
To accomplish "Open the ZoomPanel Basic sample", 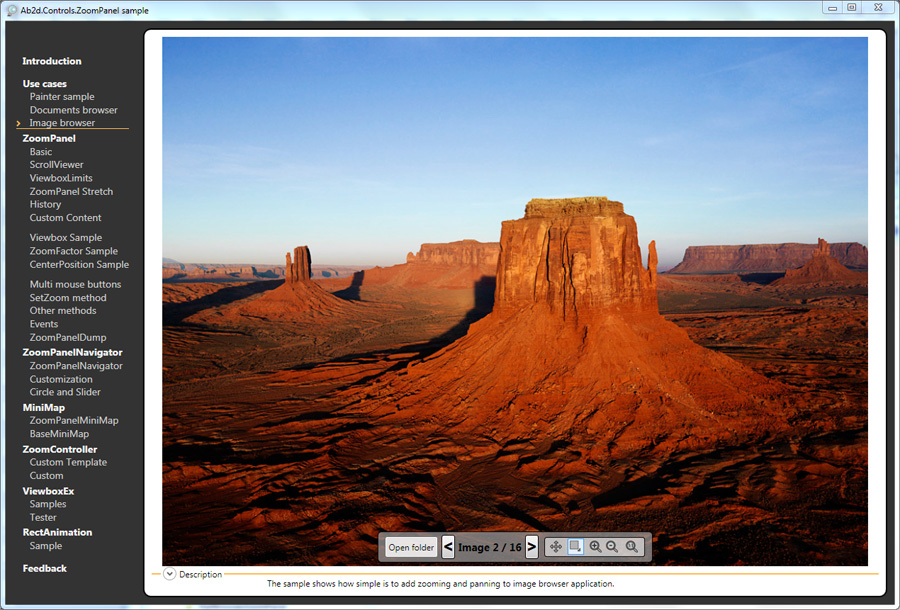I will 41,152.
